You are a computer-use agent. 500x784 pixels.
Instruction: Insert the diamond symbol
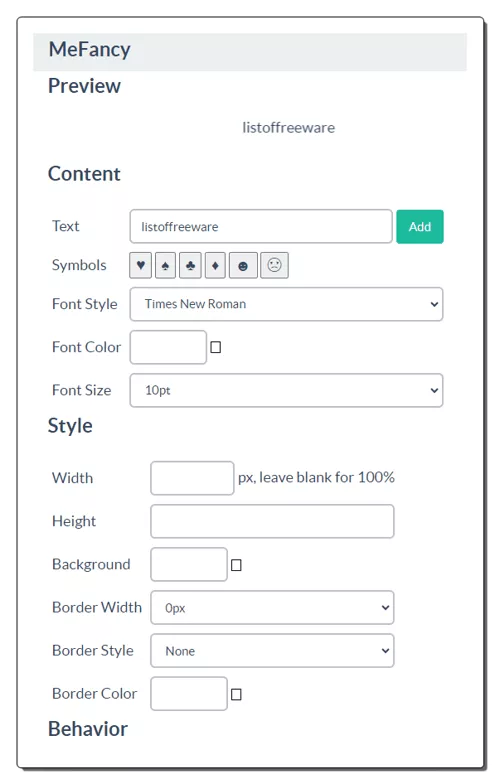tap(215, 265)
